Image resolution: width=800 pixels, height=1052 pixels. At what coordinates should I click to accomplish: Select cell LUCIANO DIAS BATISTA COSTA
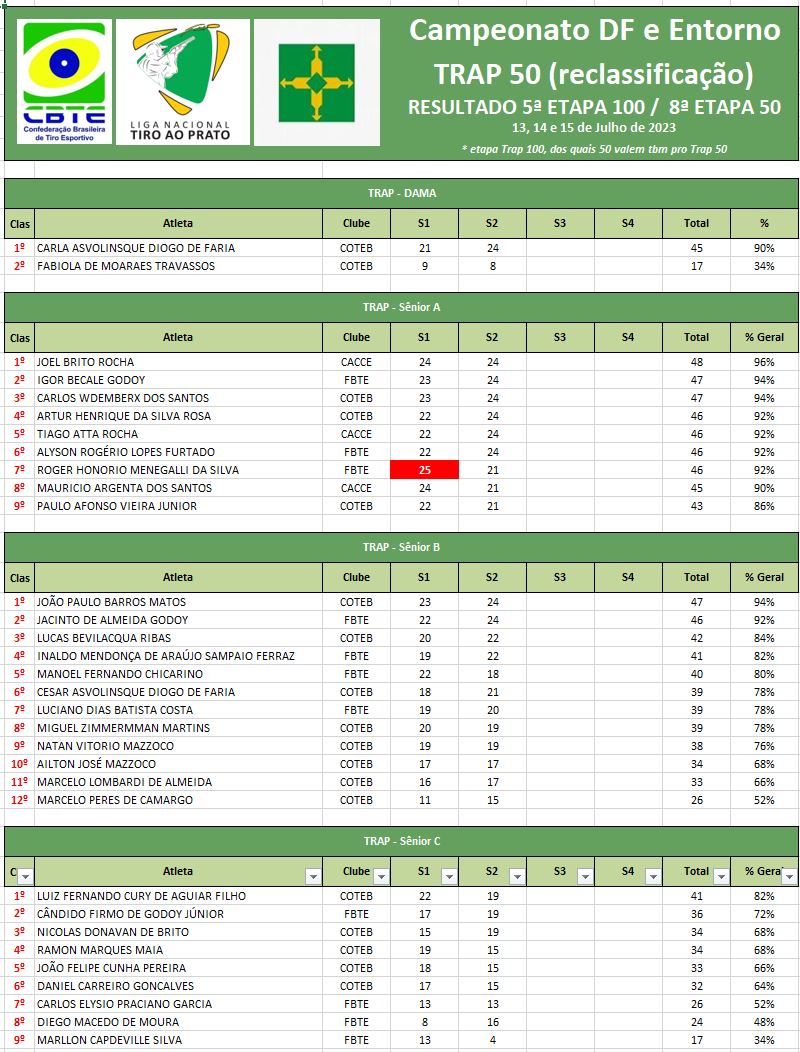pyautogui.click(x=179, y=710)
